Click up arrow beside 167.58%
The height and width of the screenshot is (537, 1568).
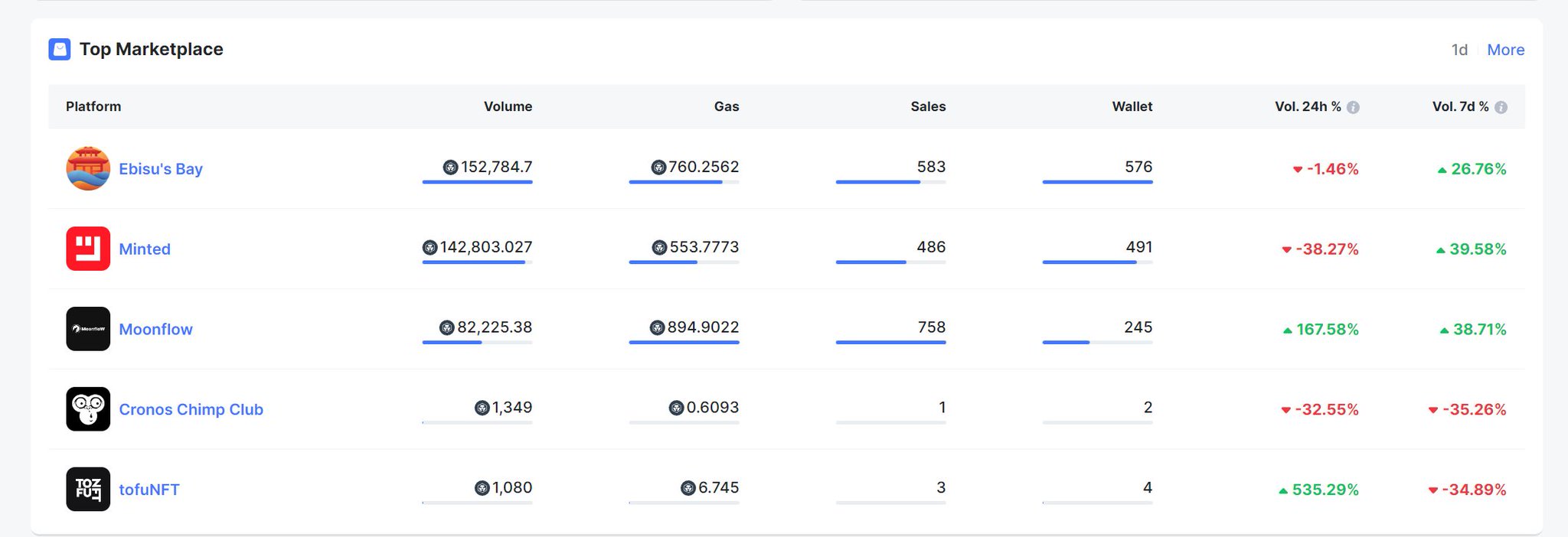pos(1287,330)
